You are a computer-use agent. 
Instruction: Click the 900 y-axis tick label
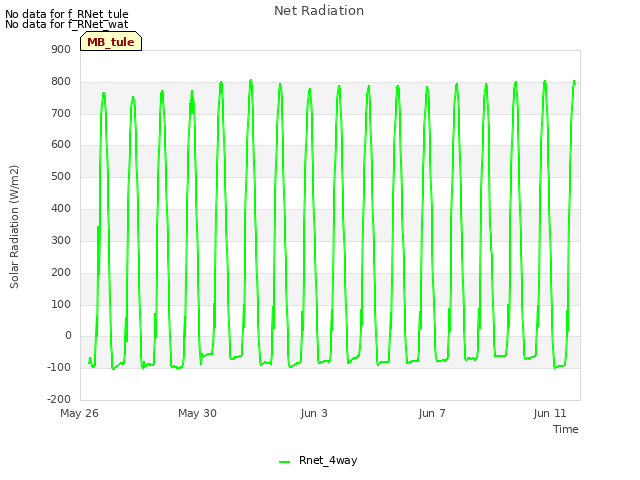(61, 49)
